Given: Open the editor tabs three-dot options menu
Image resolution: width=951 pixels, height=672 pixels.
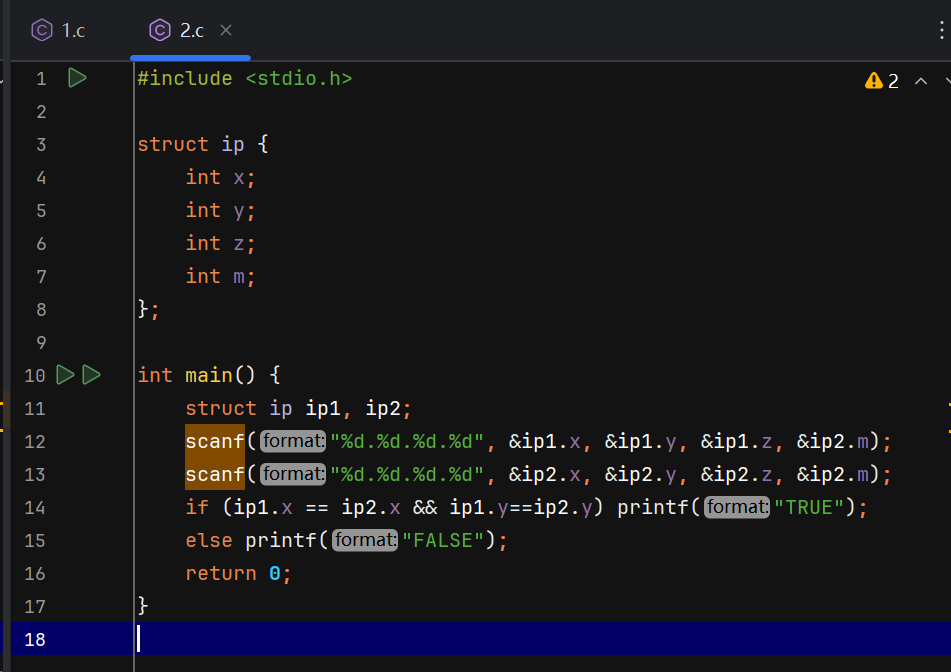Looking at the screenshot, I should [x=942, y=30].
